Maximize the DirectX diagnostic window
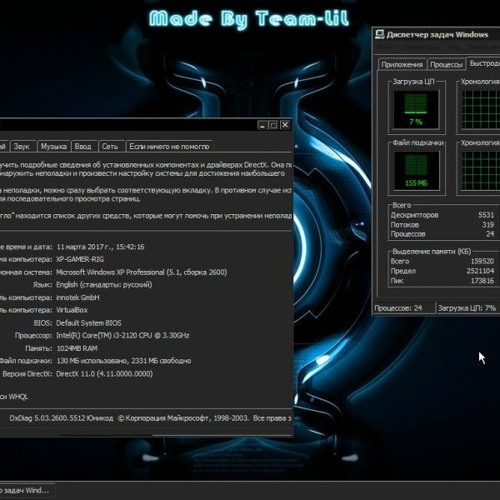 (x=274, y=125)
